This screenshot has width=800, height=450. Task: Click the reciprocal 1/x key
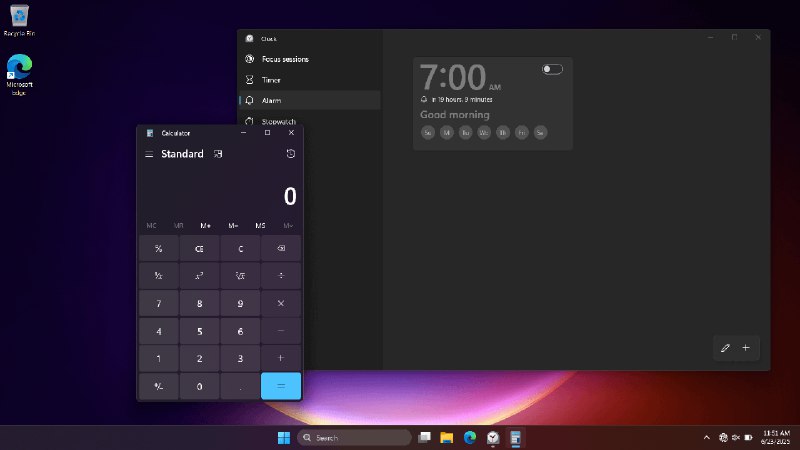click(159, 276)
